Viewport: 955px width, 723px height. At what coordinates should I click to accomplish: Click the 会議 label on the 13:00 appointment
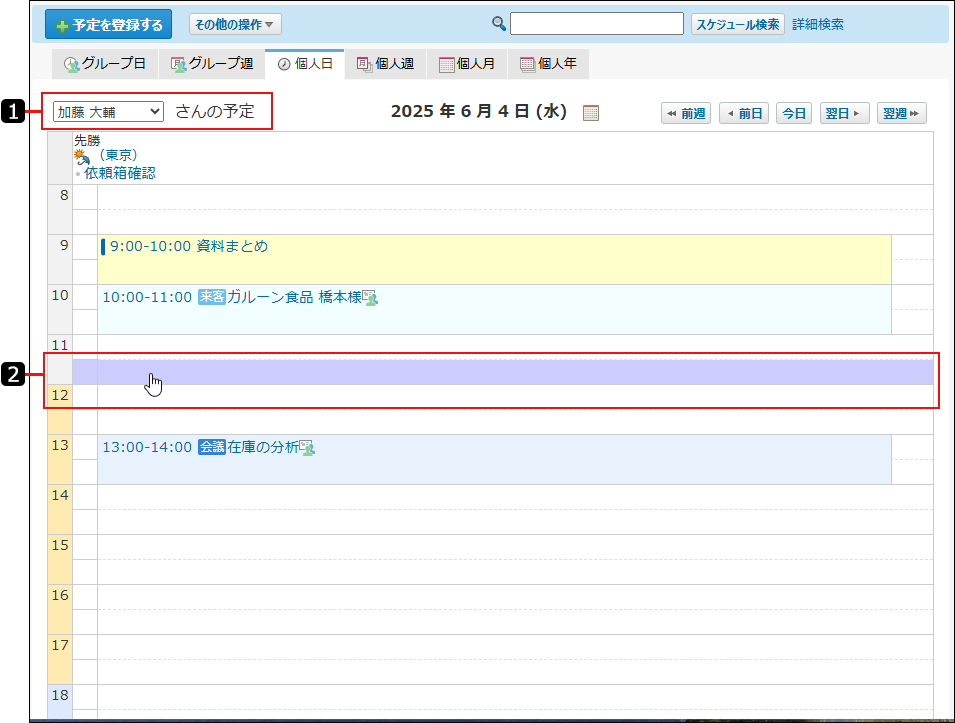point(212,447)
